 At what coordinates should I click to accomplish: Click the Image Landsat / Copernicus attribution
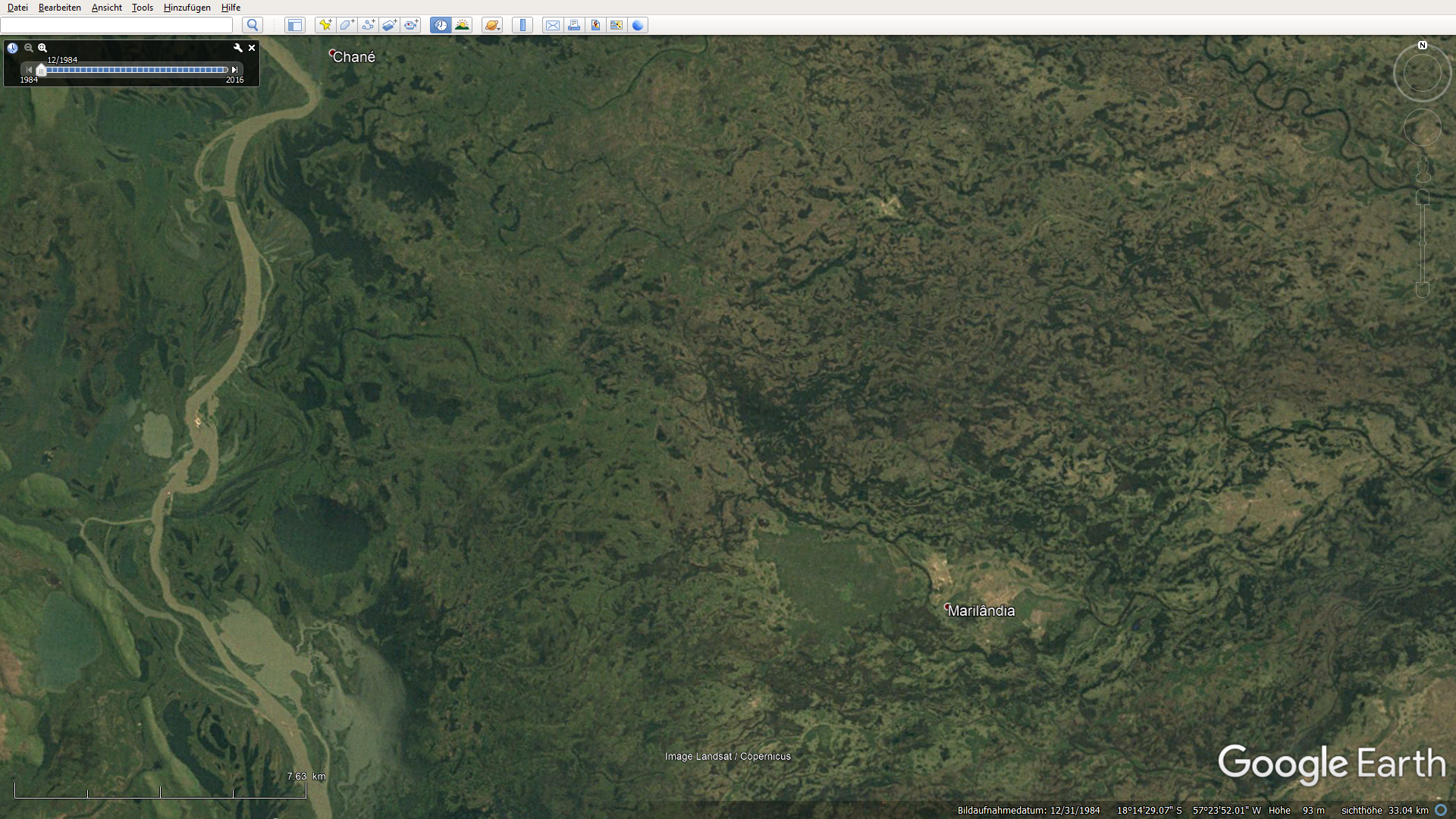click(728, 756)
